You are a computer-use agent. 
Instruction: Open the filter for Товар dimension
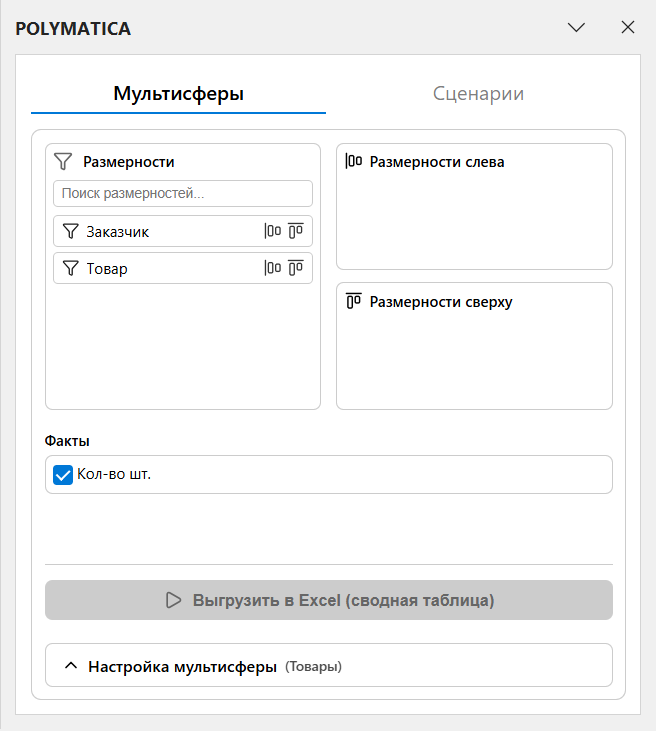(x=70, y=269)
